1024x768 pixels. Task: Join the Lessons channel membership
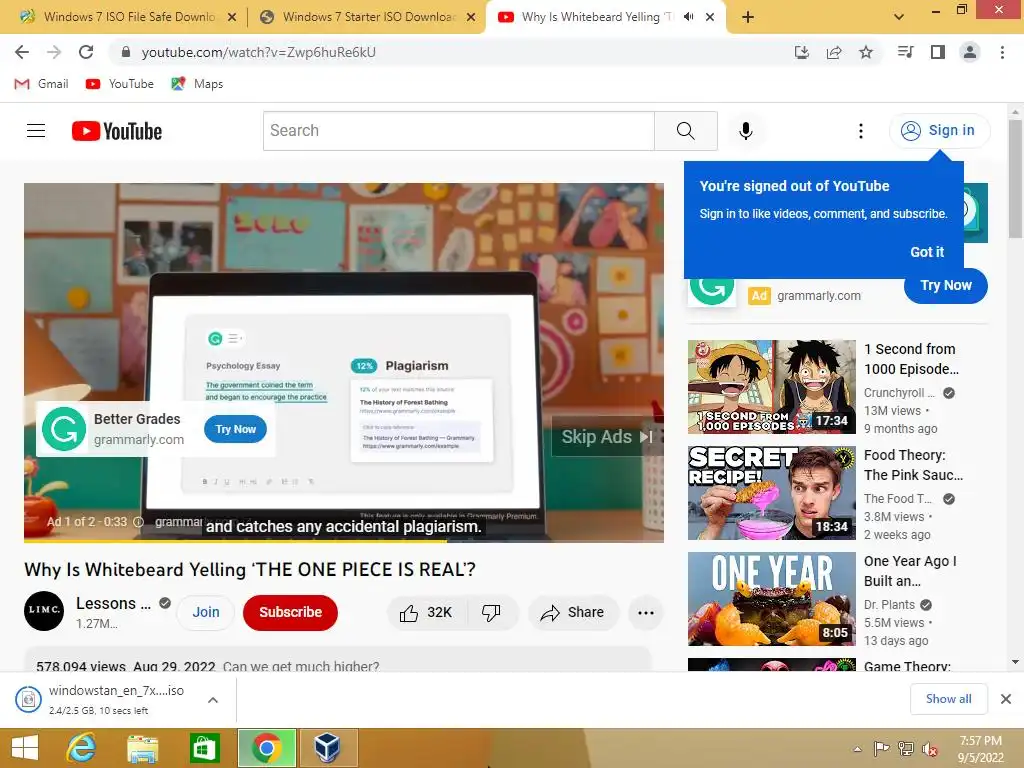[206, 613]
